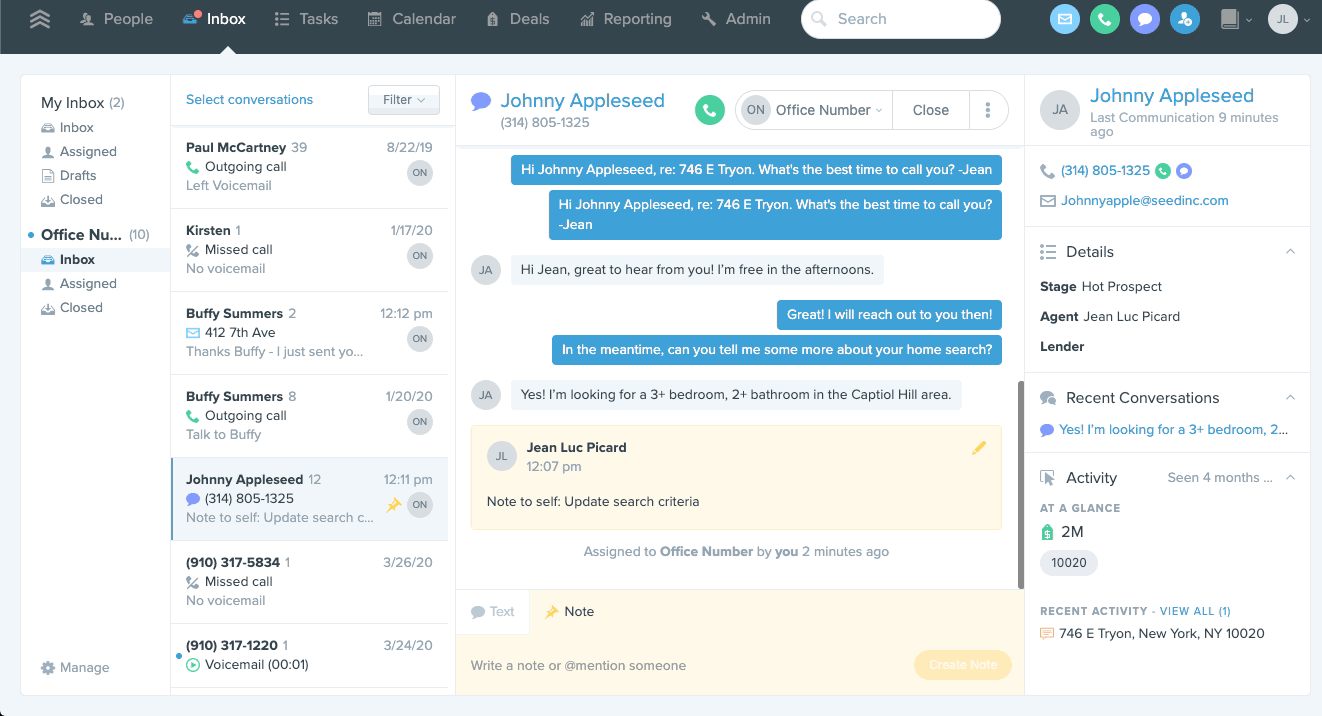This screenshot has height=716, width=1322.
Task: Switch to the Note tab in composer
Action: point(569,612)
